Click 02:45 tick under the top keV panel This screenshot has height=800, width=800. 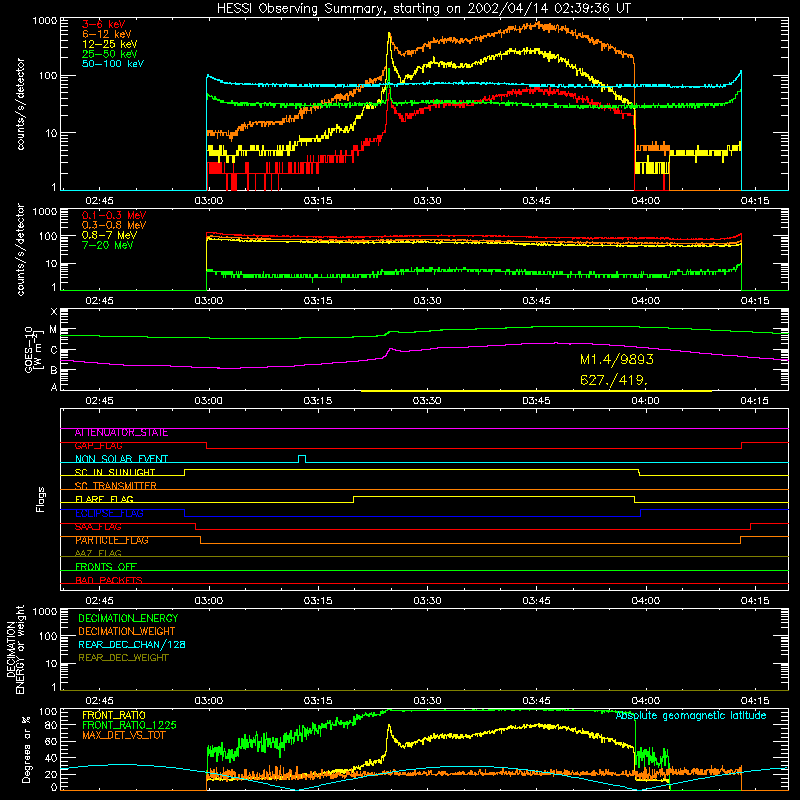pyautogui.click(x=99, y=201)
